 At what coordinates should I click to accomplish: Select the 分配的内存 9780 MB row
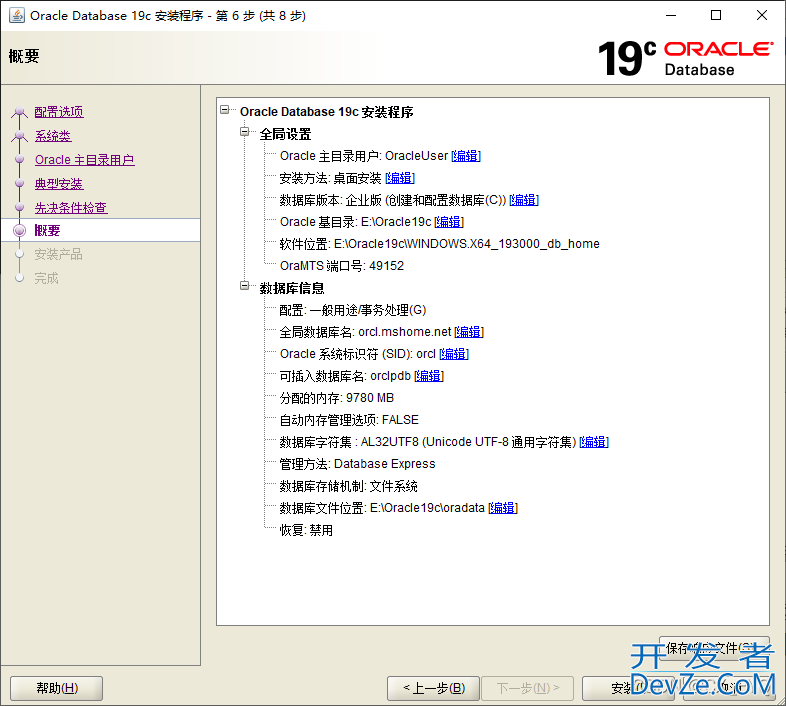tap(336, 398)
